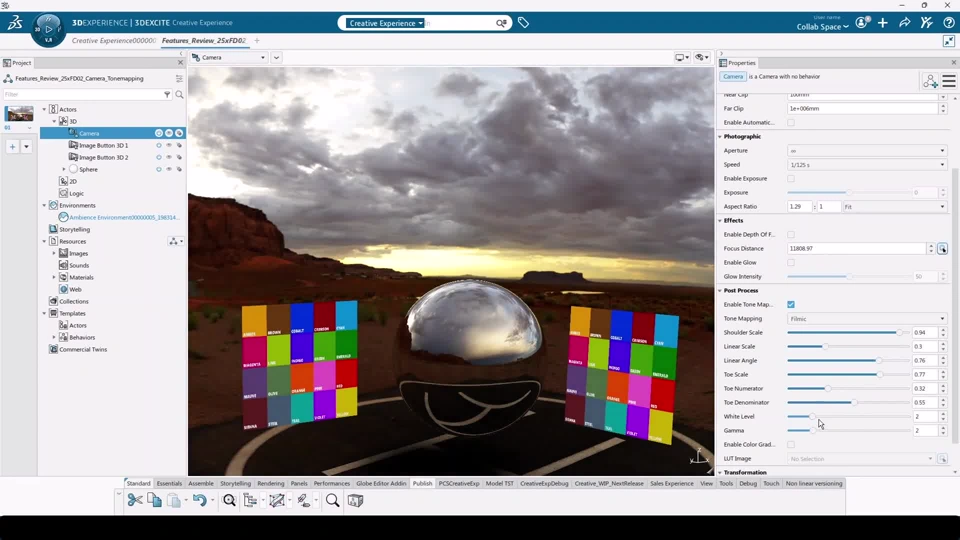The width and height of the screenshot is (960, 540).
Task: Click the plus add icon in top bar
Action: pyautogui.click(x=882, y=23)
